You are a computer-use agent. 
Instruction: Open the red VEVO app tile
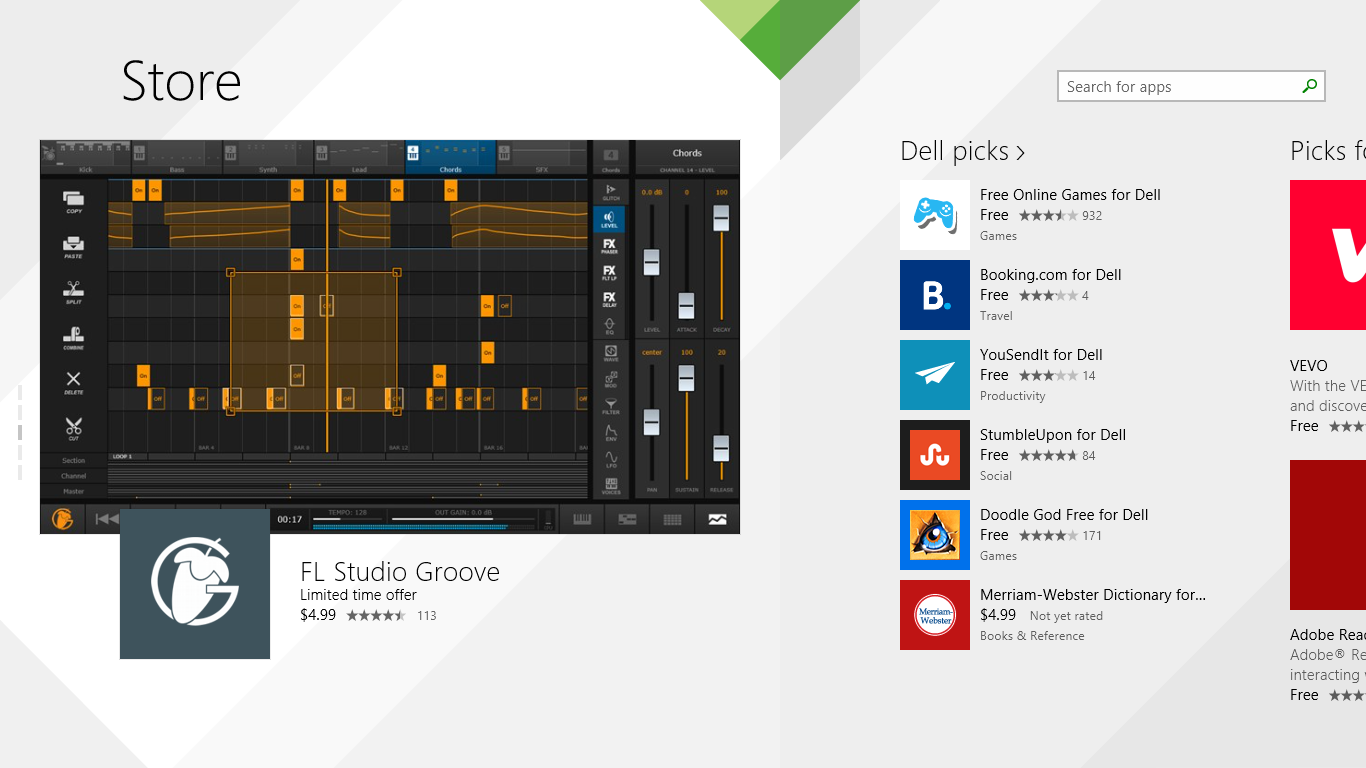pyautogui.click(x=1328, y=255)
